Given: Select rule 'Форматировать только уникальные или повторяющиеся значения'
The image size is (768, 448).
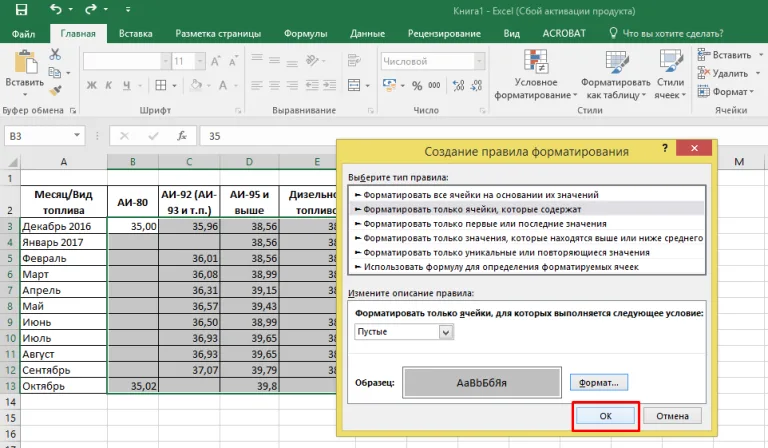Looking at the screenshot, I should [x=527, y=253].
